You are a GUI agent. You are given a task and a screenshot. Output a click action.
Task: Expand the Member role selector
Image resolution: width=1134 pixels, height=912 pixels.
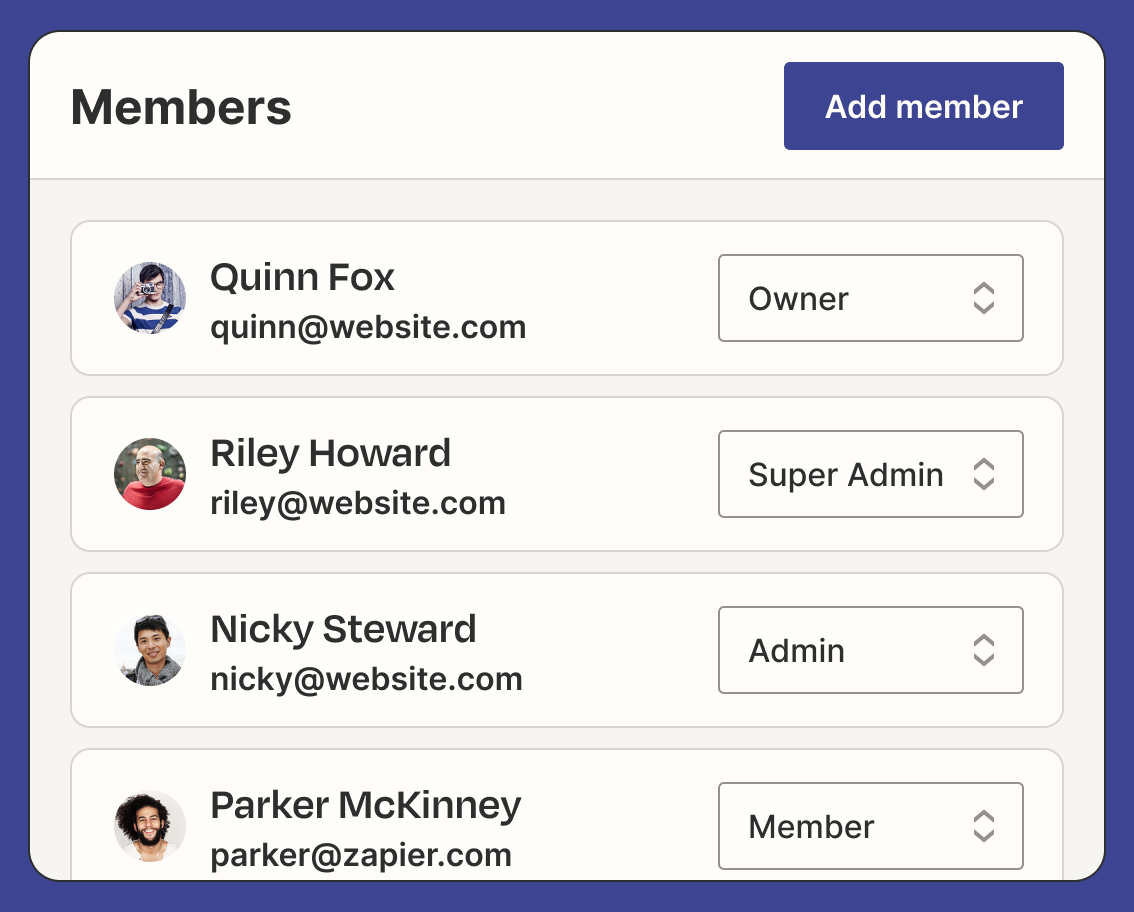870,826
